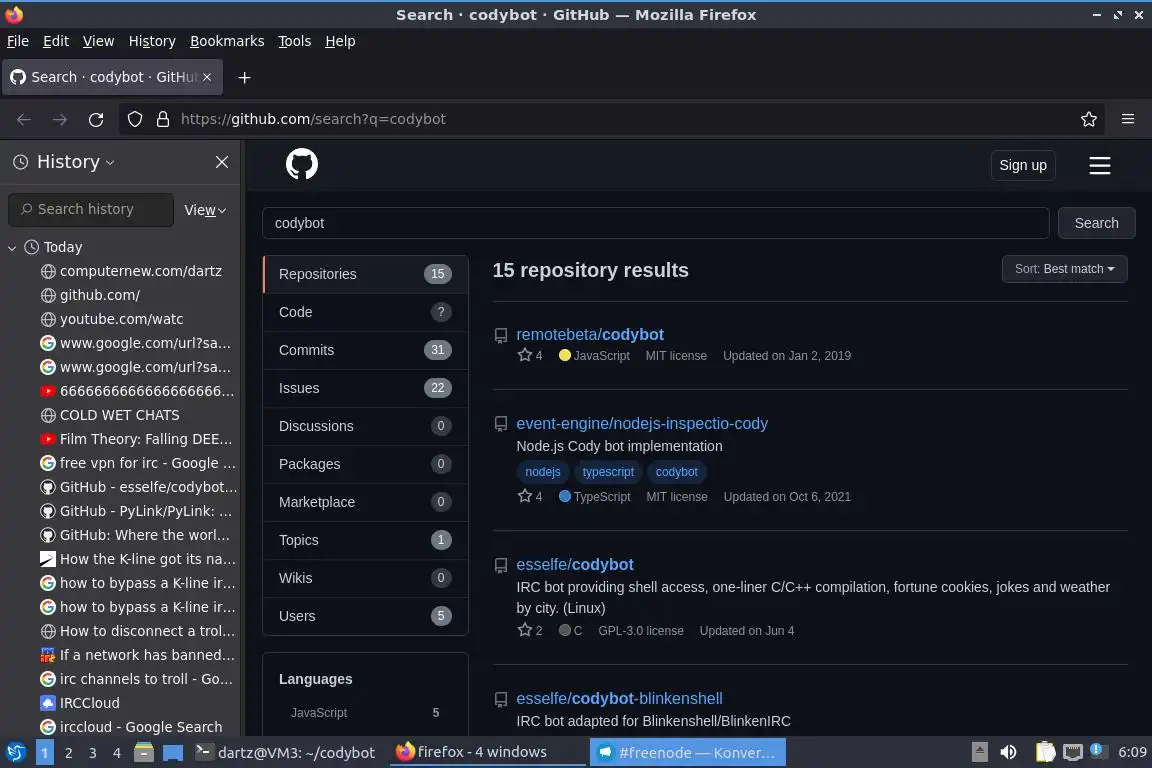Open the Help menu
The width and height of the screenshot is (1152, 768).
(x=340, y=41)
